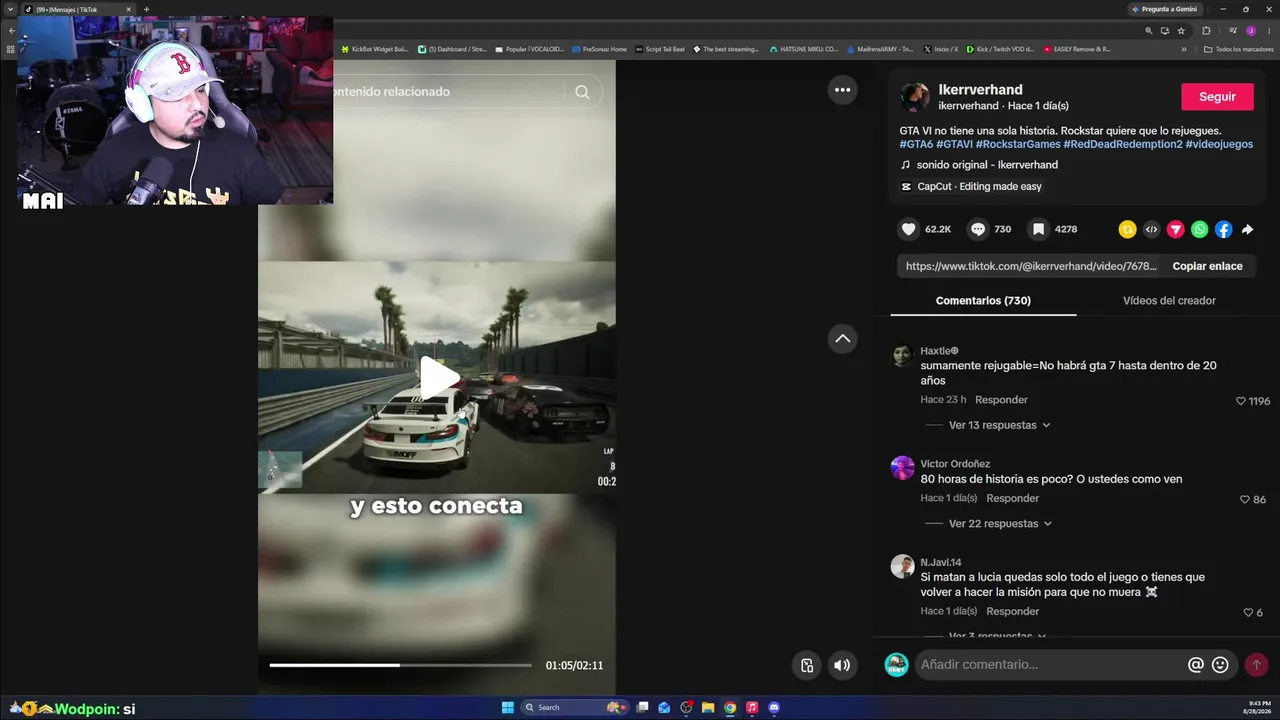
Task: Reply to Haxtle's comment with Responder
Action: (1001, 400)
